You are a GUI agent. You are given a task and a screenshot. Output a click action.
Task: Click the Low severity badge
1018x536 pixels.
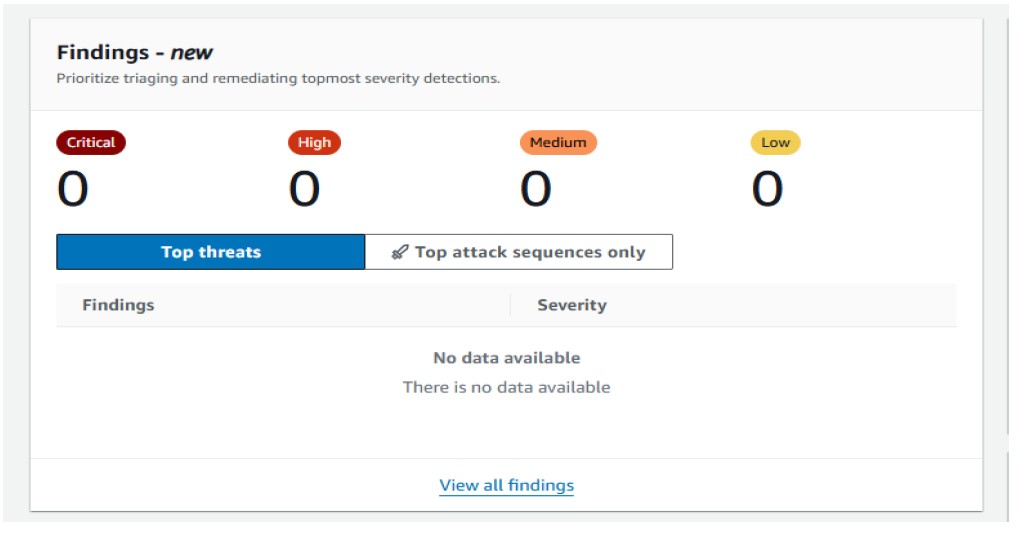pyautogui.click(x=775, y=143)
